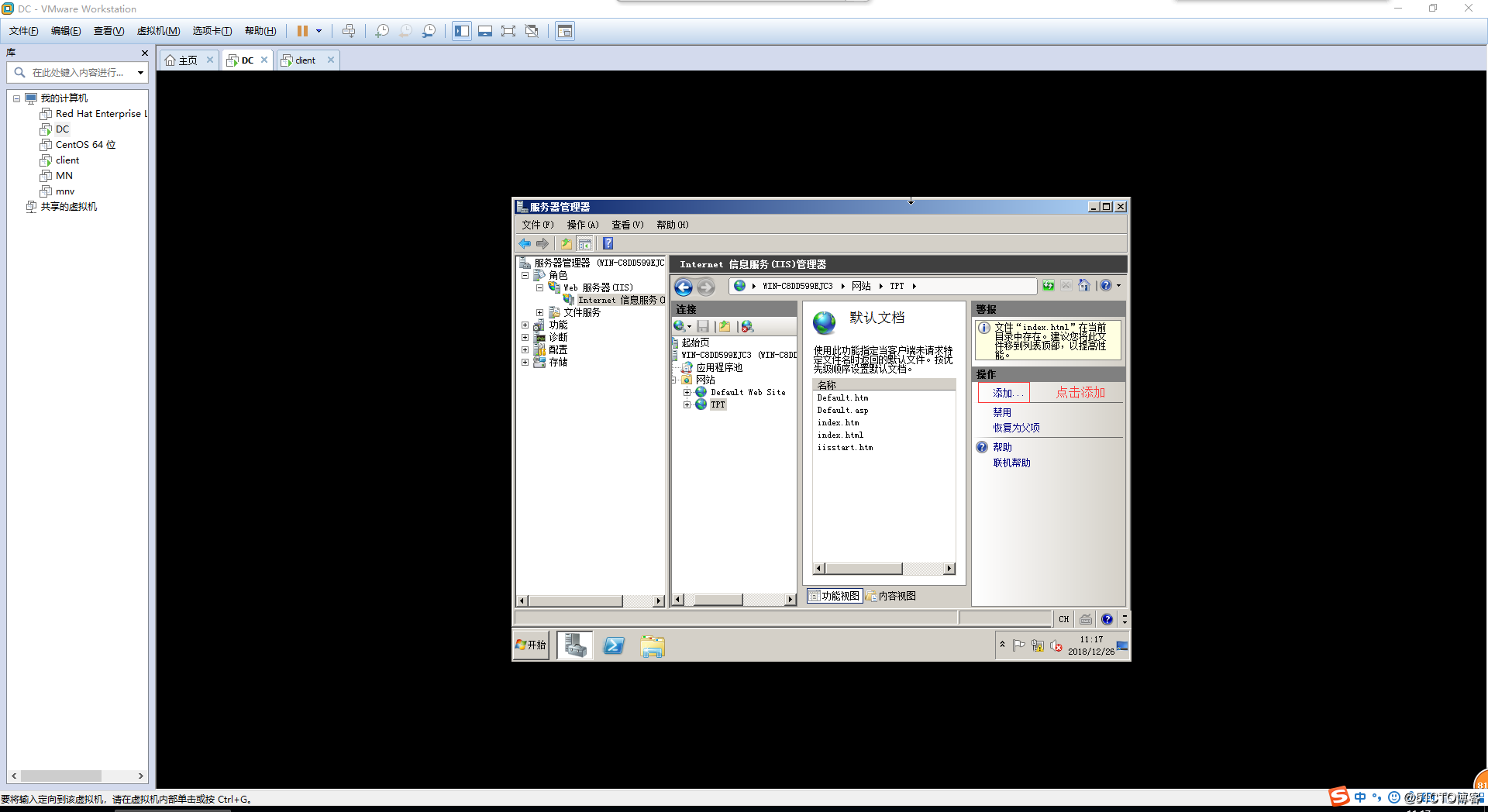The image size is (1488, 812).
Task: Click 联机帮助 in the actions pane
Action: click(x=1011, y=463)
